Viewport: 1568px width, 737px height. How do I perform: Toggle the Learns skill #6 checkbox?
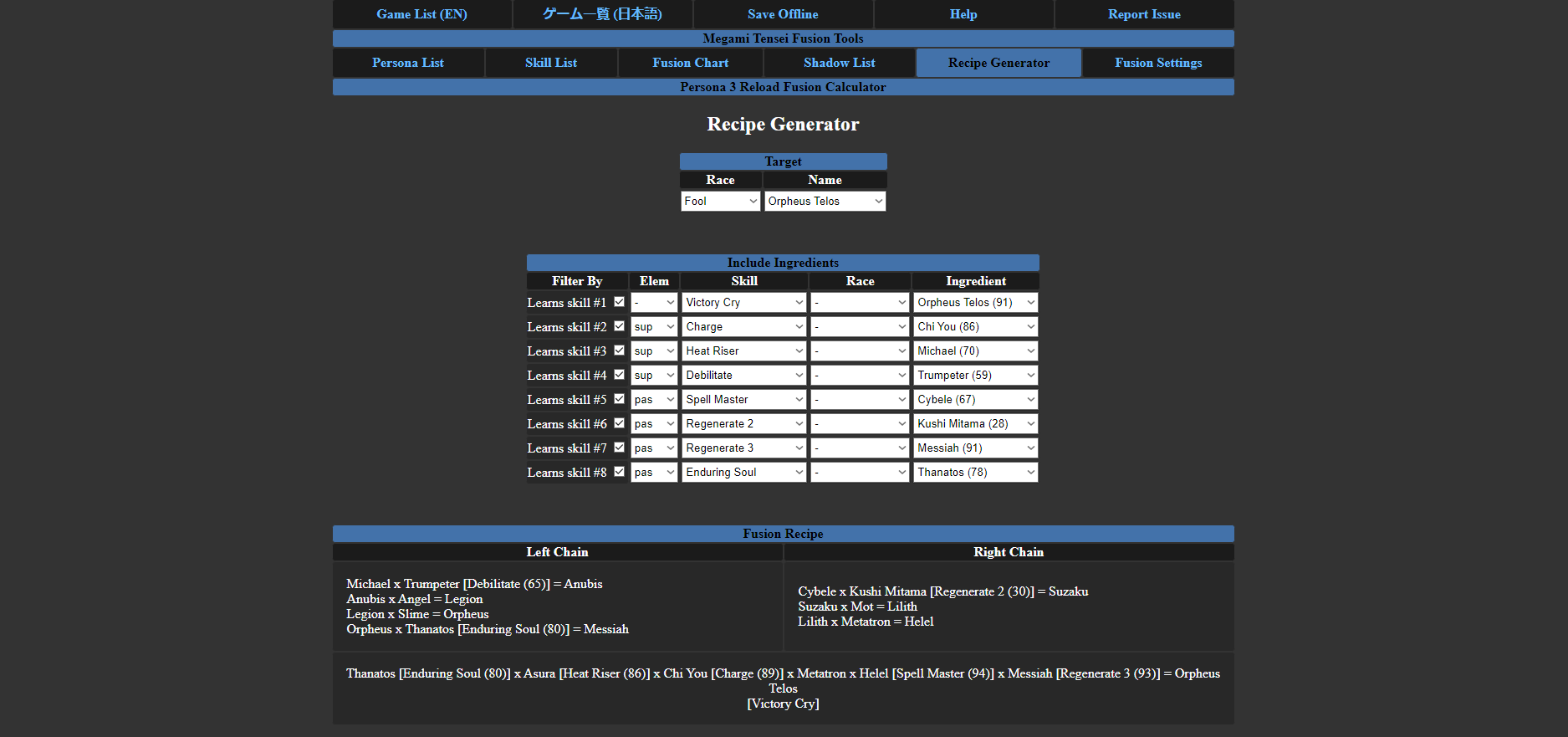pyautogui.click(x=619, y=423)
